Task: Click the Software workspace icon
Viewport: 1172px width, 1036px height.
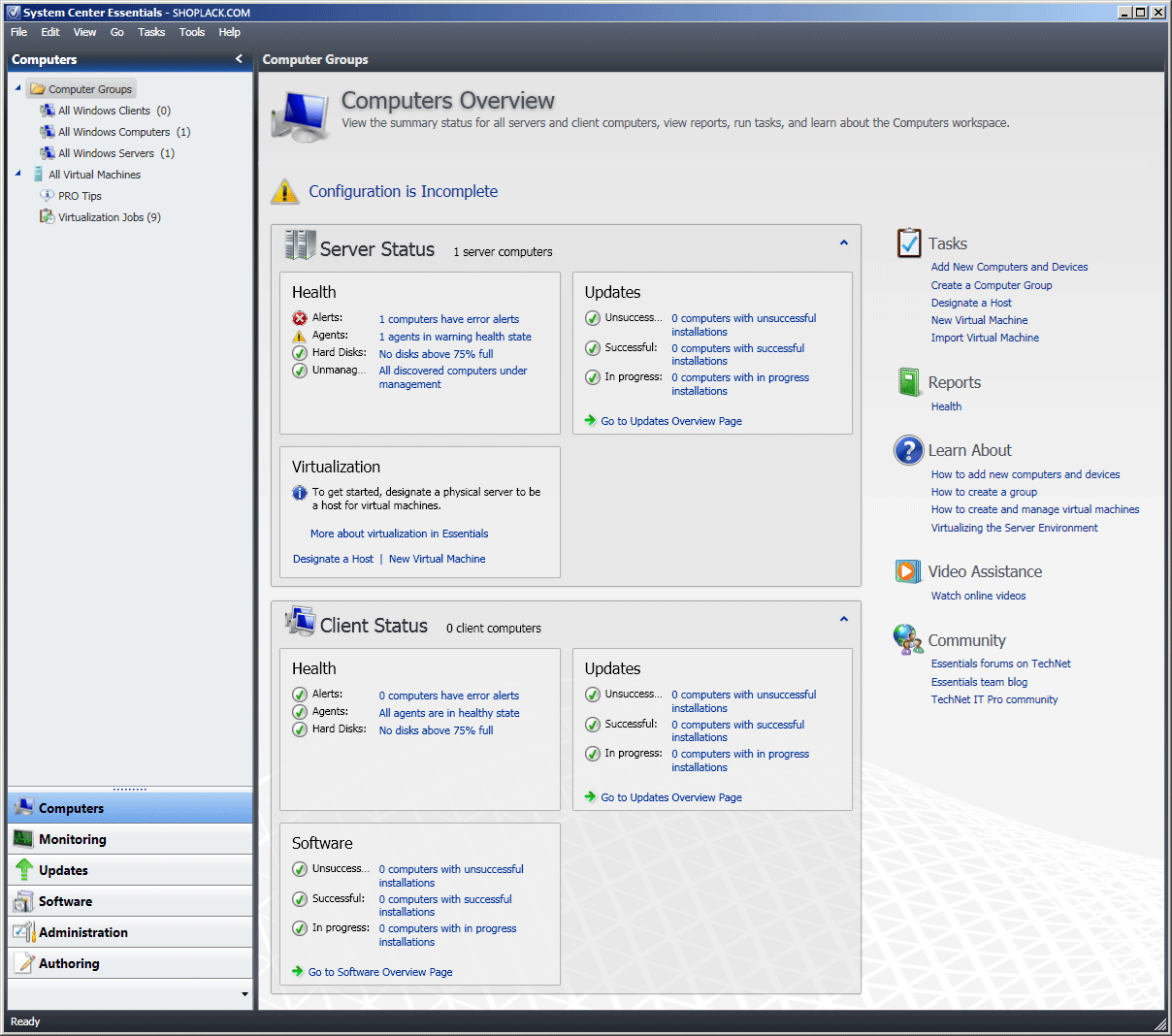Action: pyautogui.click(x=24, y=901)
